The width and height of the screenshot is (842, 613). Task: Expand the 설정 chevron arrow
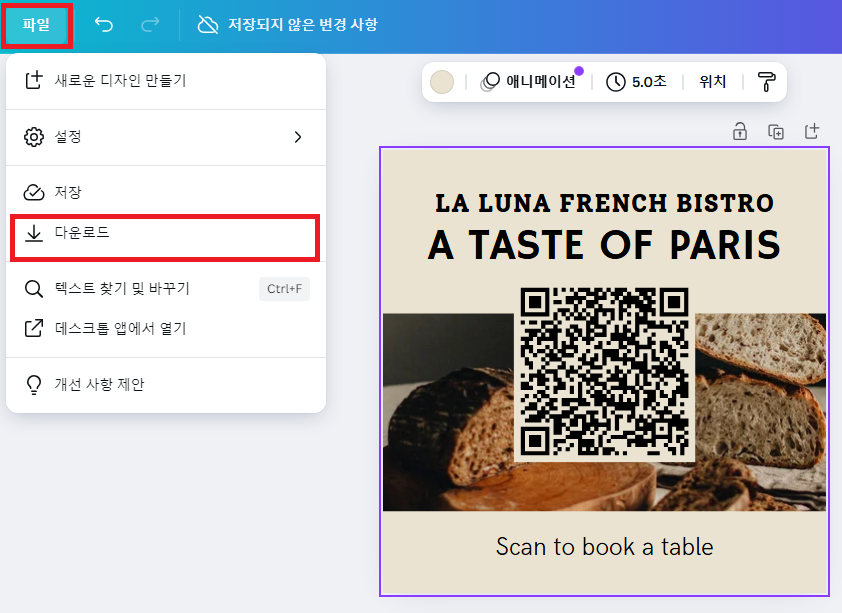(298, 137)
